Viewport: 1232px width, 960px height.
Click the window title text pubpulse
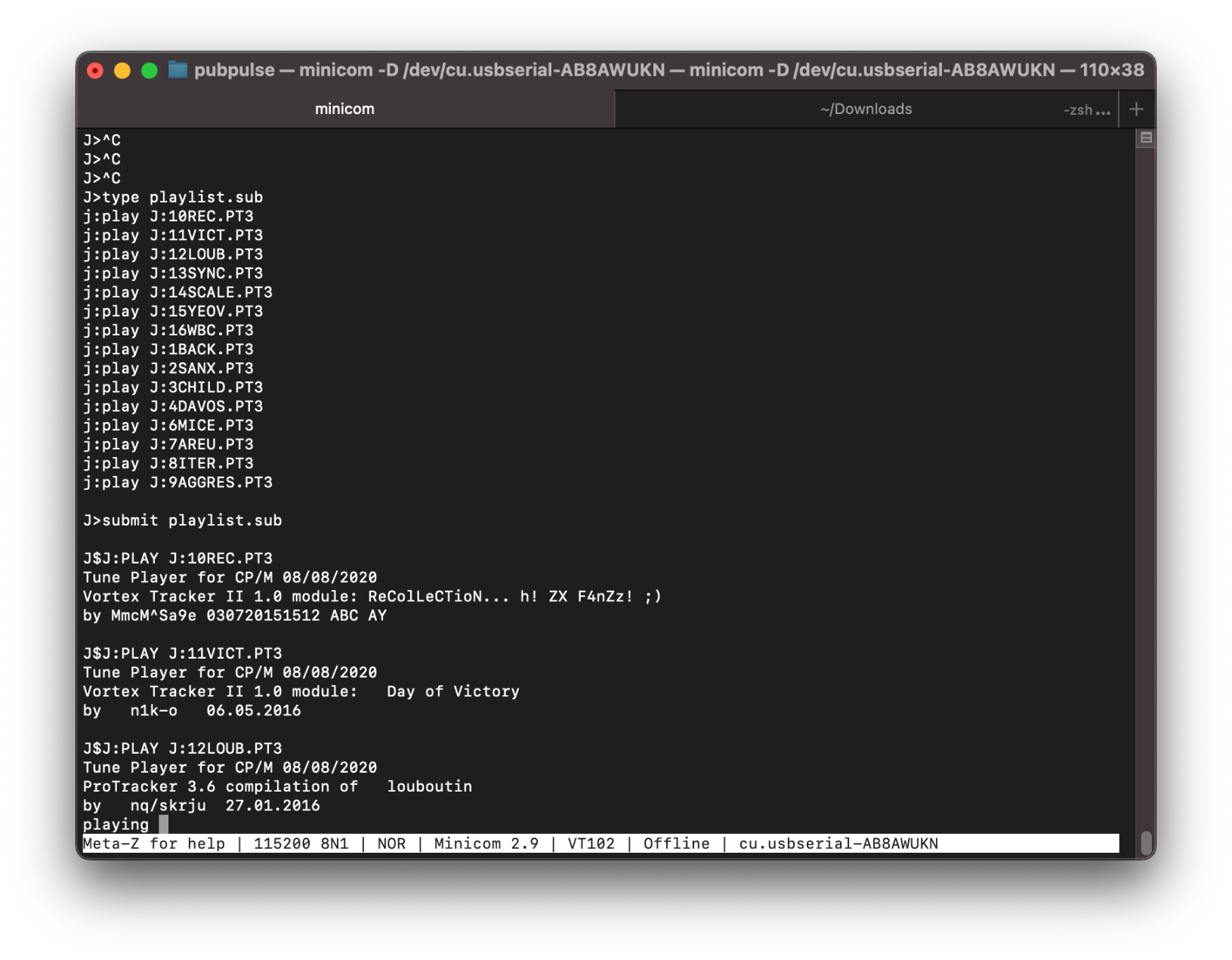[x=234, y=70]
